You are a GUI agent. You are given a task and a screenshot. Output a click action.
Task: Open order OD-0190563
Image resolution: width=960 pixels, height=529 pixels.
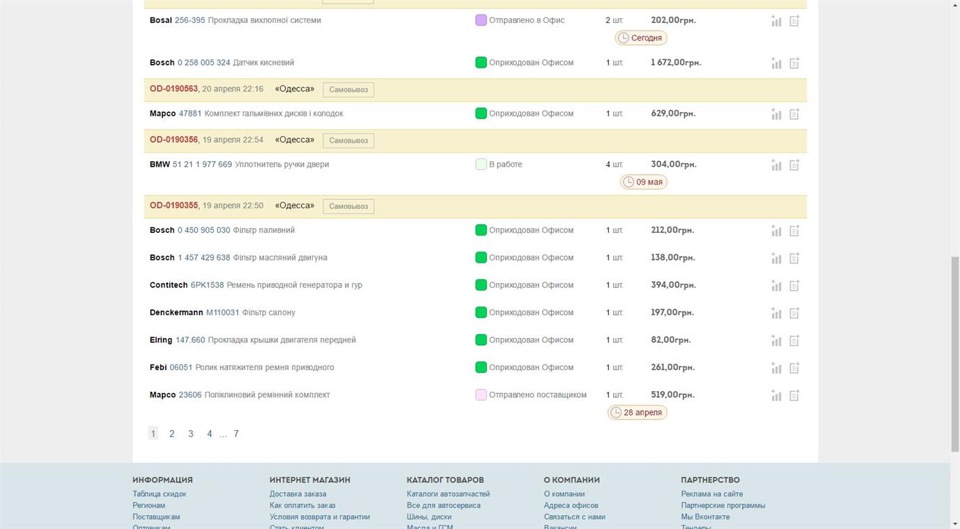[173, 89]
